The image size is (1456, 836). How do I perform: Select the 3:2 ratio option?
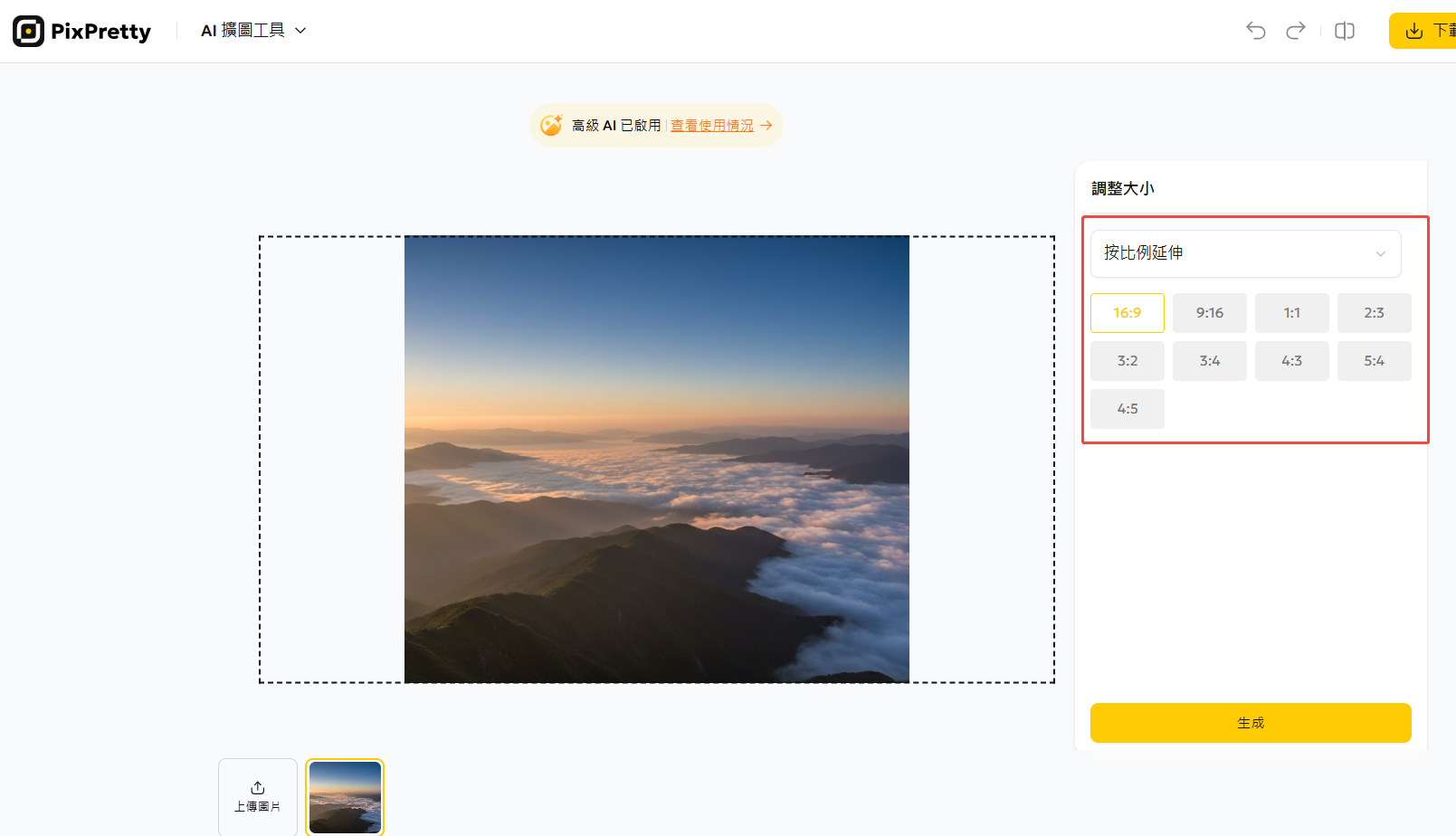pyautogui.click(x=1127, y=360)
